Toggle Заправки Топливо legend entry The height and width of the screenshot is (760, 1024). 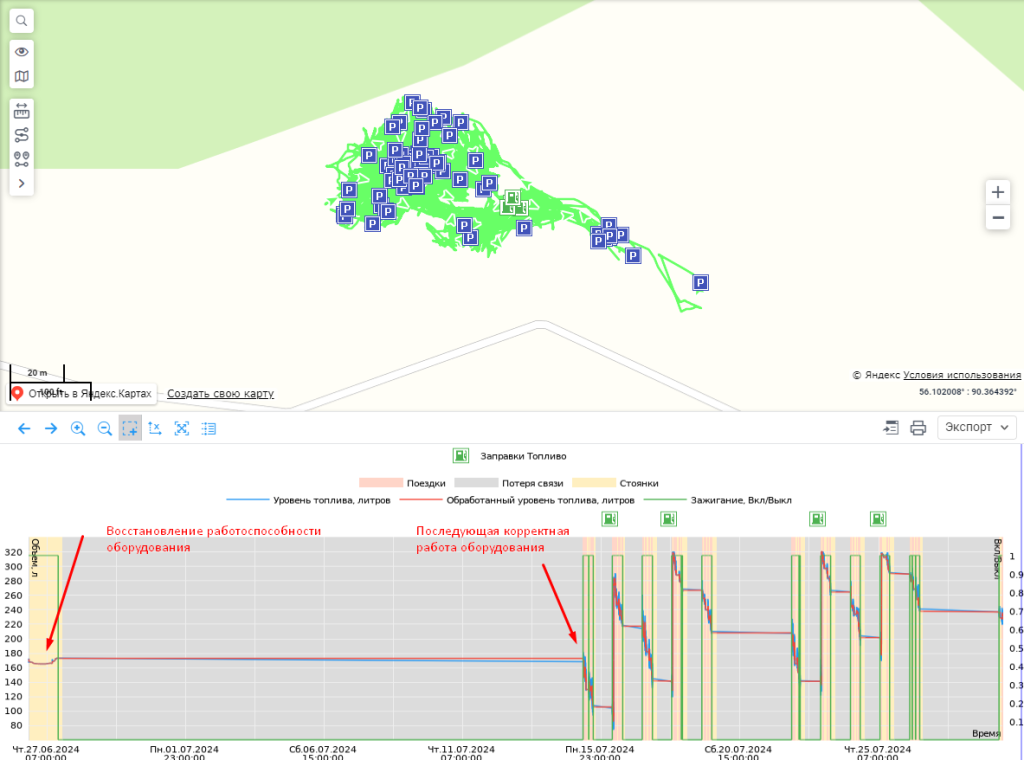coord(510,456)
